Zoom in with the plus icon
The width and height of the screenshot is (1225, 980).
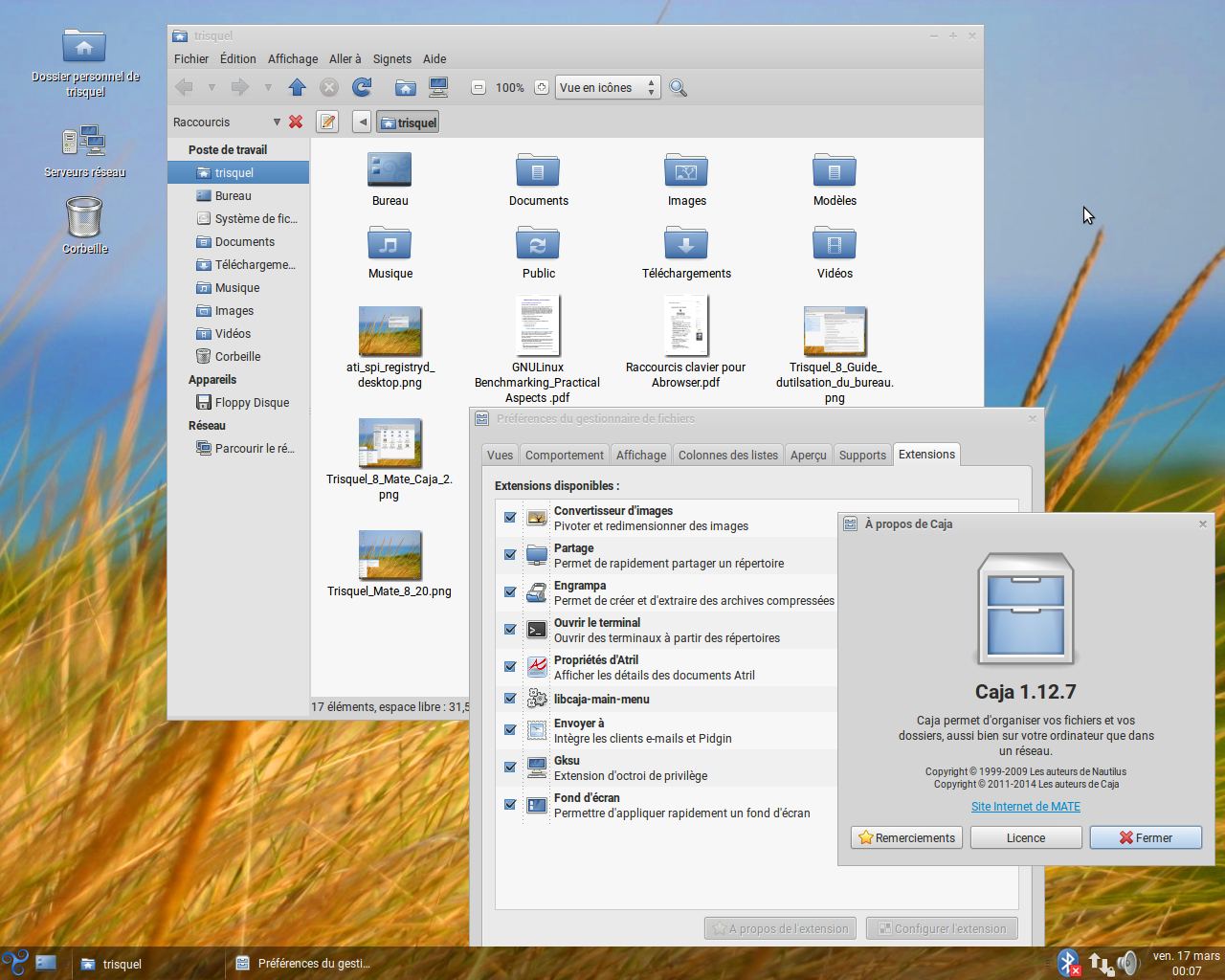(541, 87)
